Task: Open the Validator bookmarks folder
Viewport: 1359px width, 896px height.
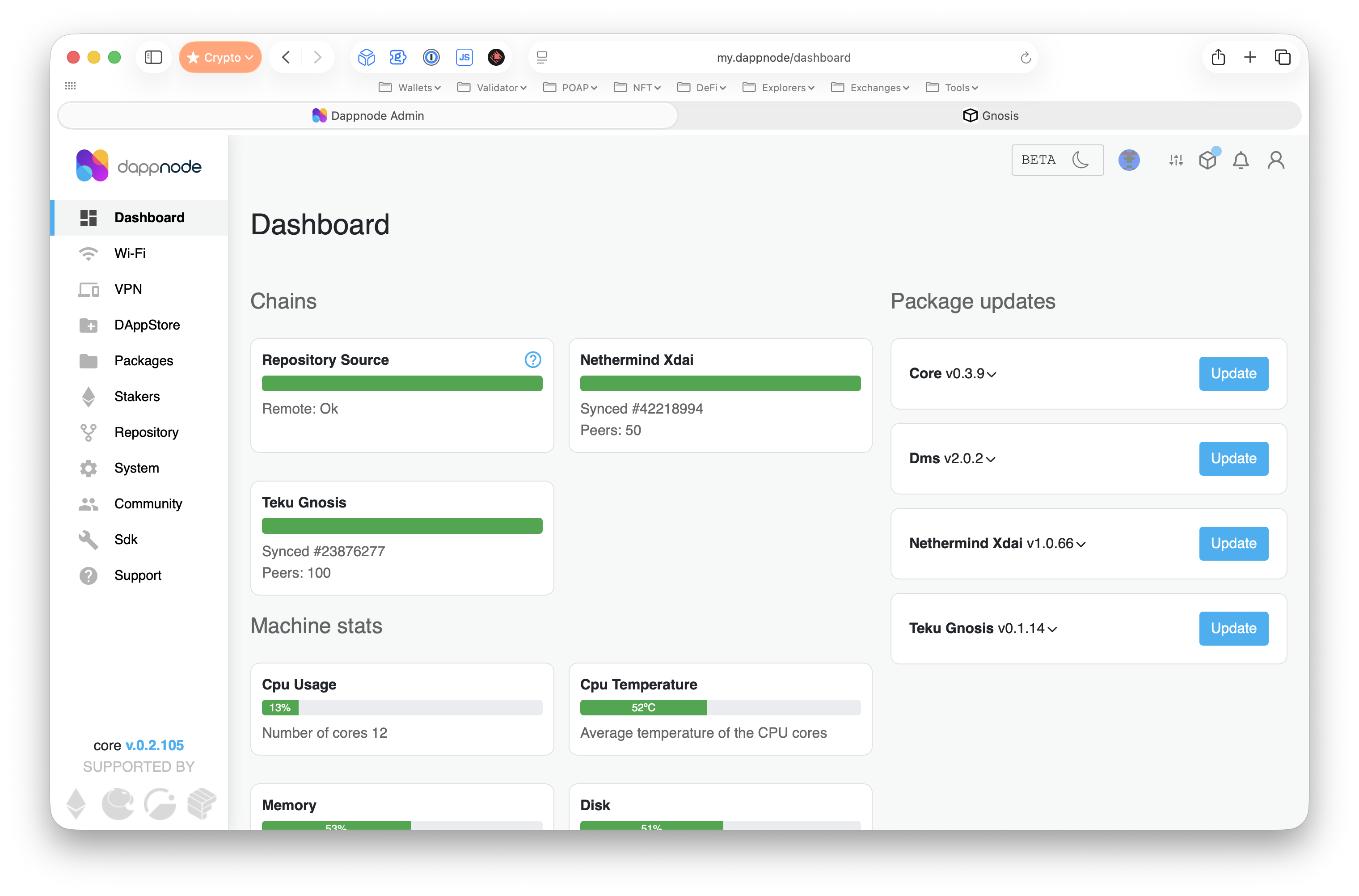Action: [492, 88]
